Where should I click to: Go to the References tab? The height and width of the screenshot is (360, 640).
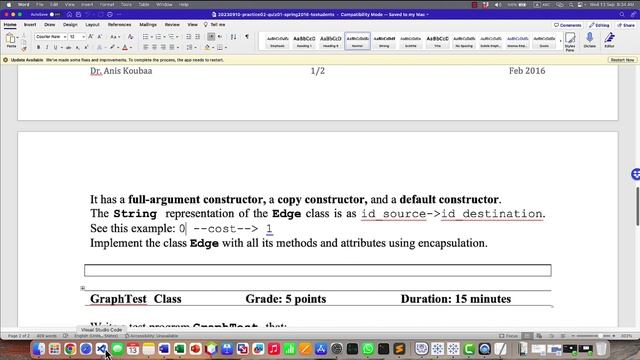click(x=120, y=25)
